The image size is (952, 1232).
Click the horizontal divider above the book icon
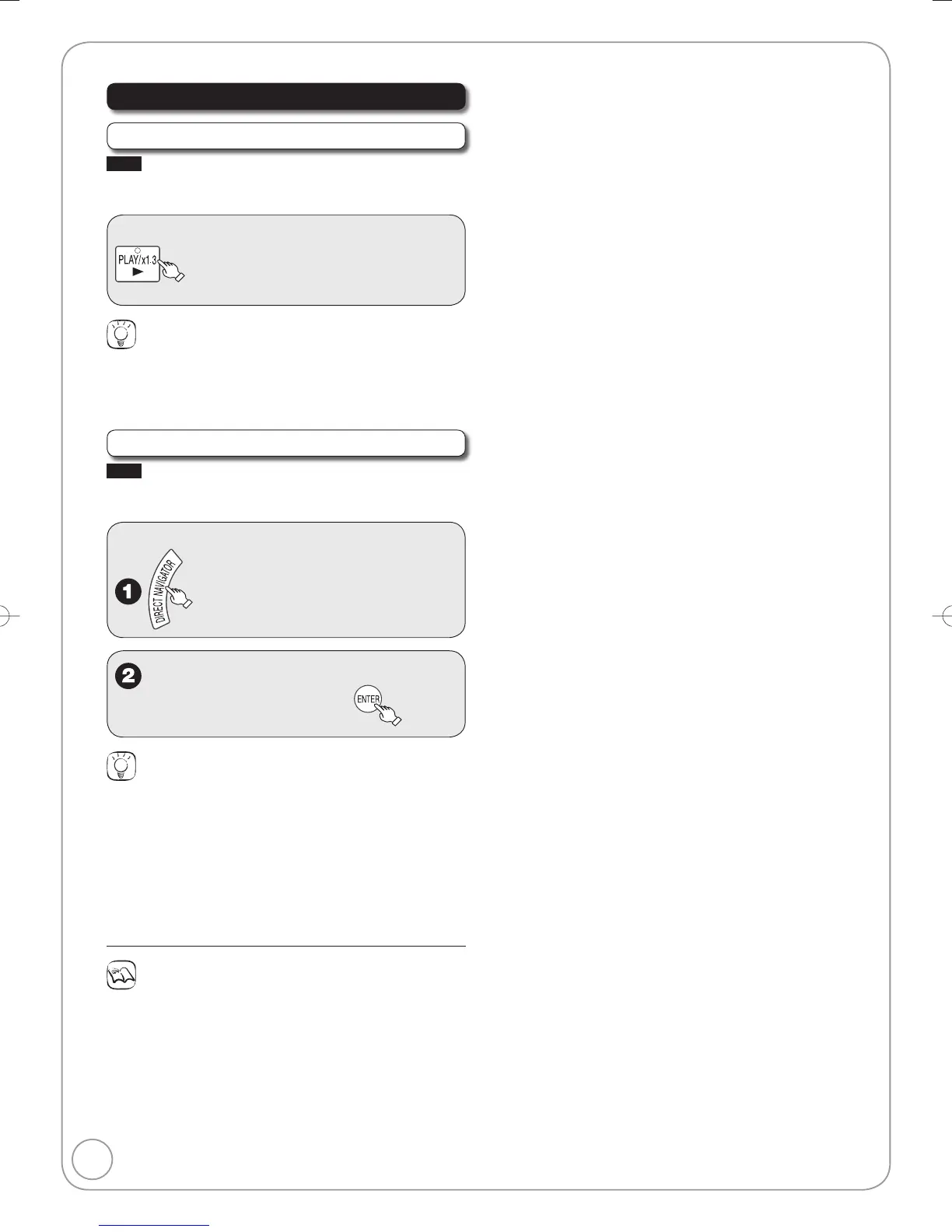click(x=286, y=947)
